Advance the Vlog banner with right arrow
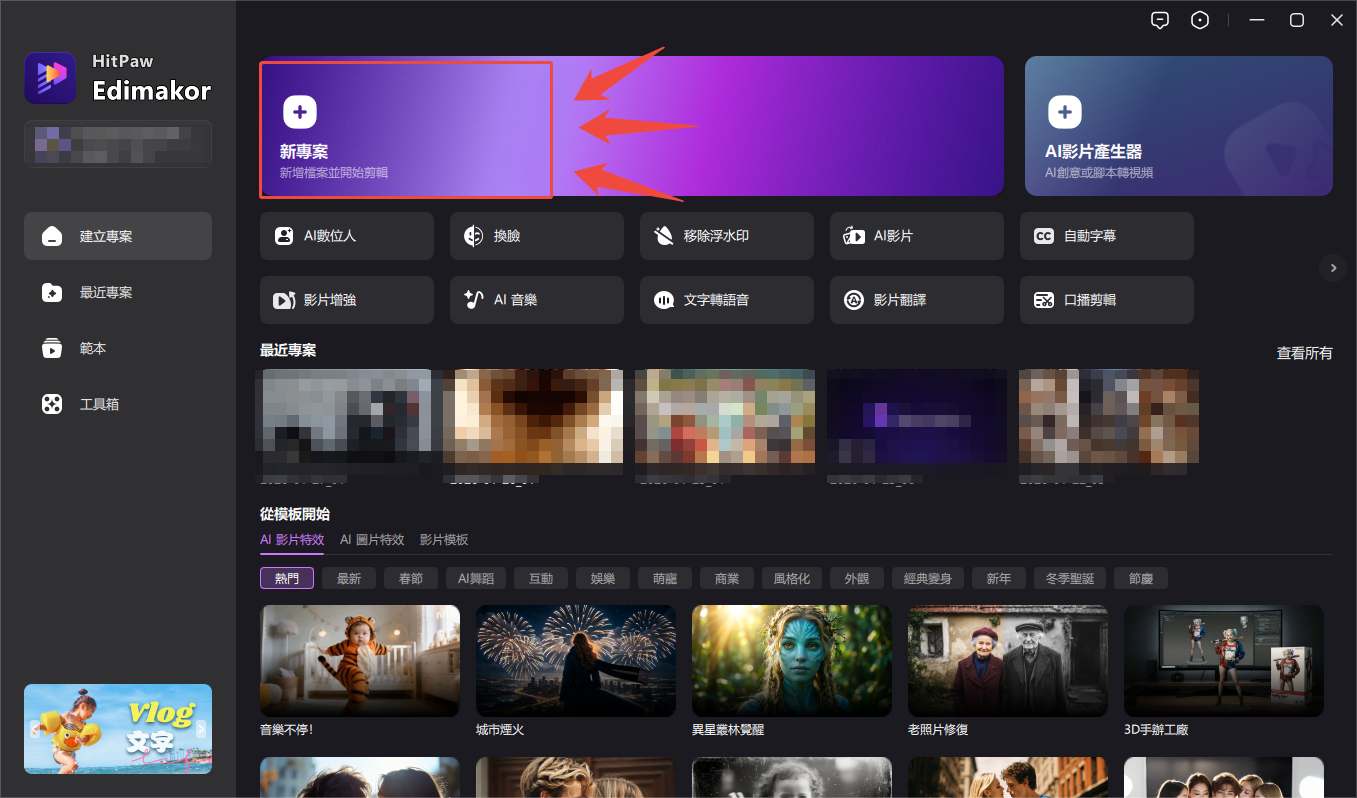This screenshot has height=798, width=1357. point(201,728)
